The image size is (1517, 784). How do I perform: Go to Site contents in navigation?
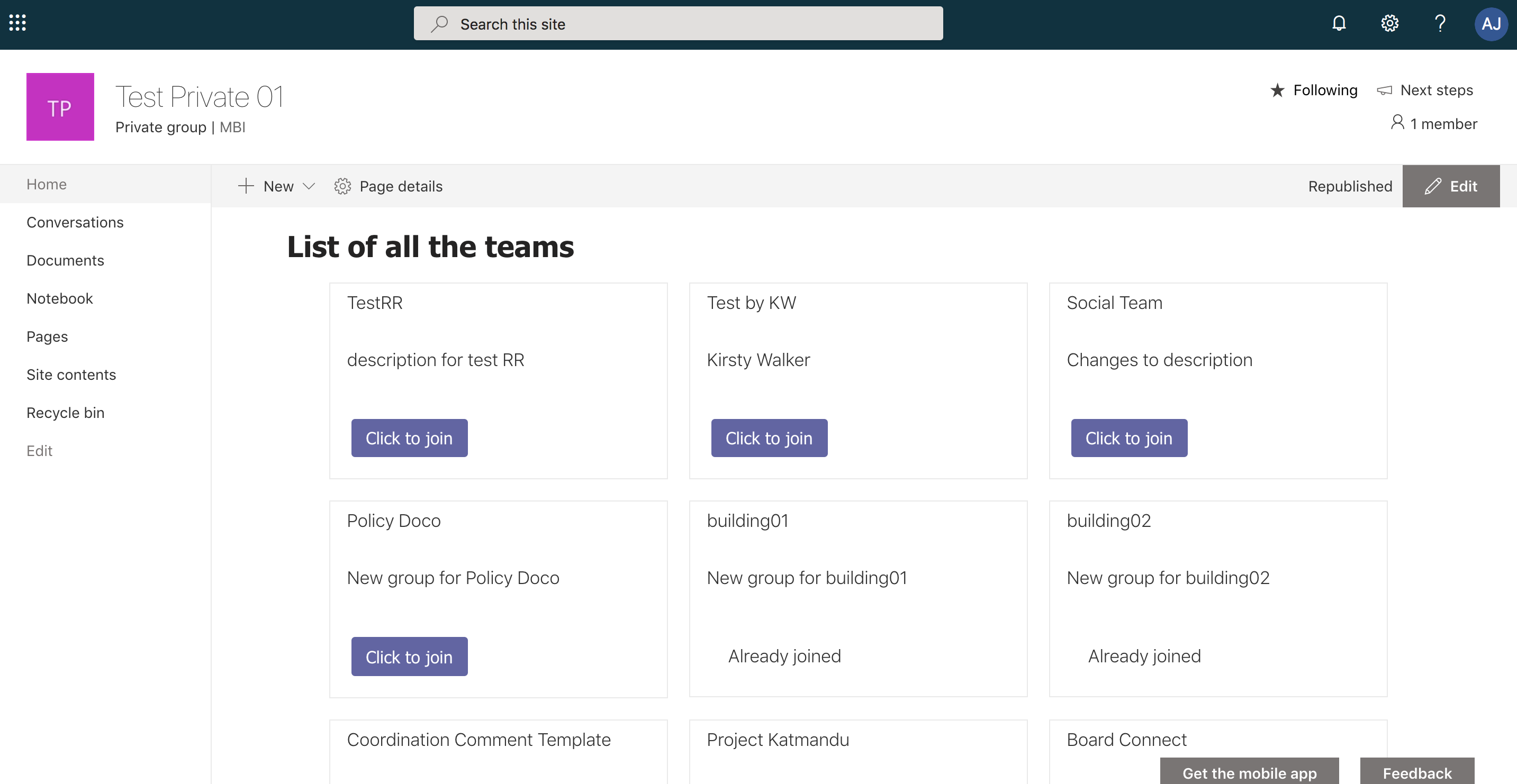tap(71, 375)
